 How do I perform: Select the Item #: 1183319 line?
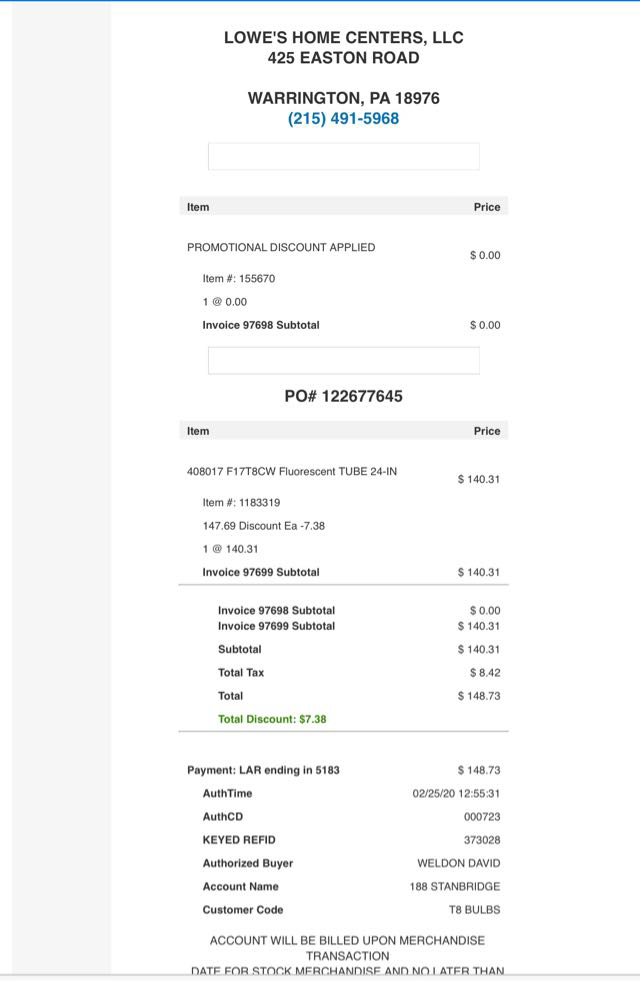241,503
